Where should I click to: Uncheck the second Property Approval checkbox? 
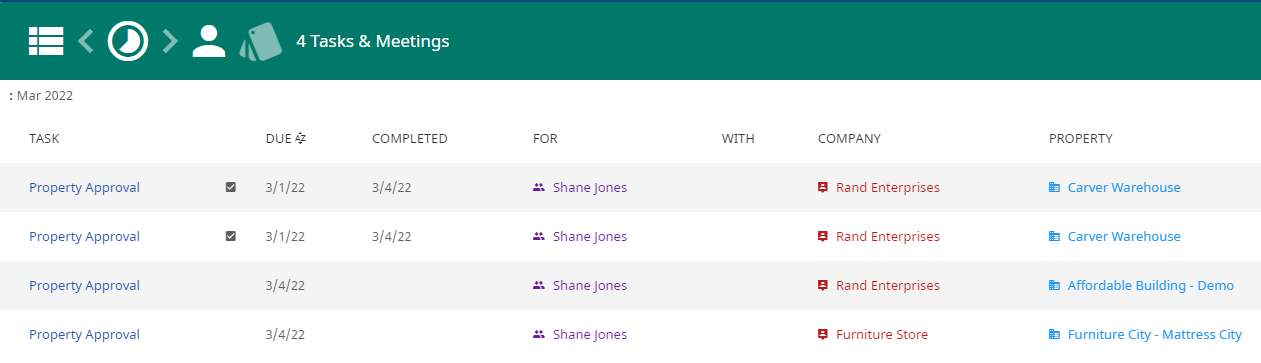[231, 237]
